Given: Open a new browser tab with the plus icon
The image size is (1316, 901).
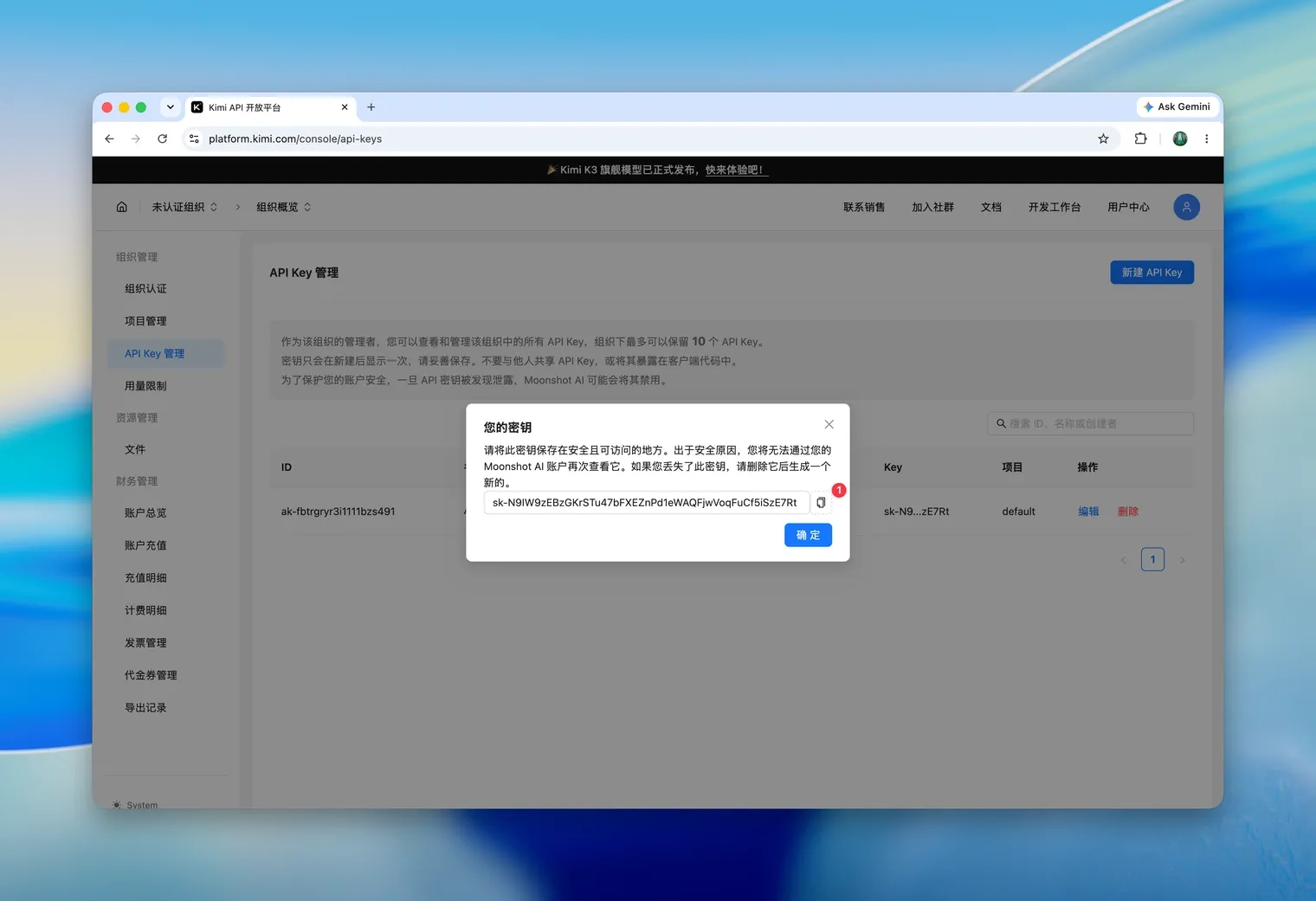Looking at the screenshot, I should (371, 107).
